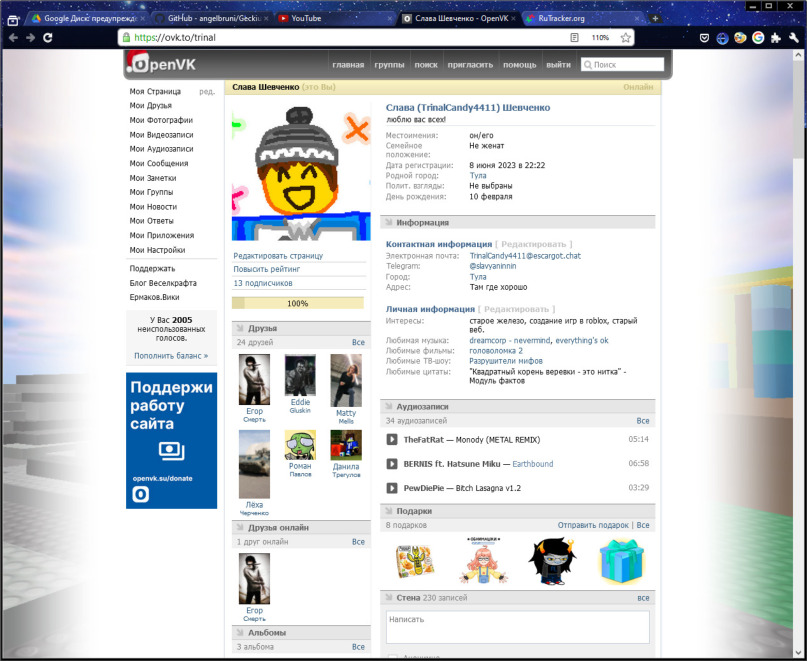Click Отправить подарок link
This screenshot has height=661, width=807.
(x=593, y=525)
